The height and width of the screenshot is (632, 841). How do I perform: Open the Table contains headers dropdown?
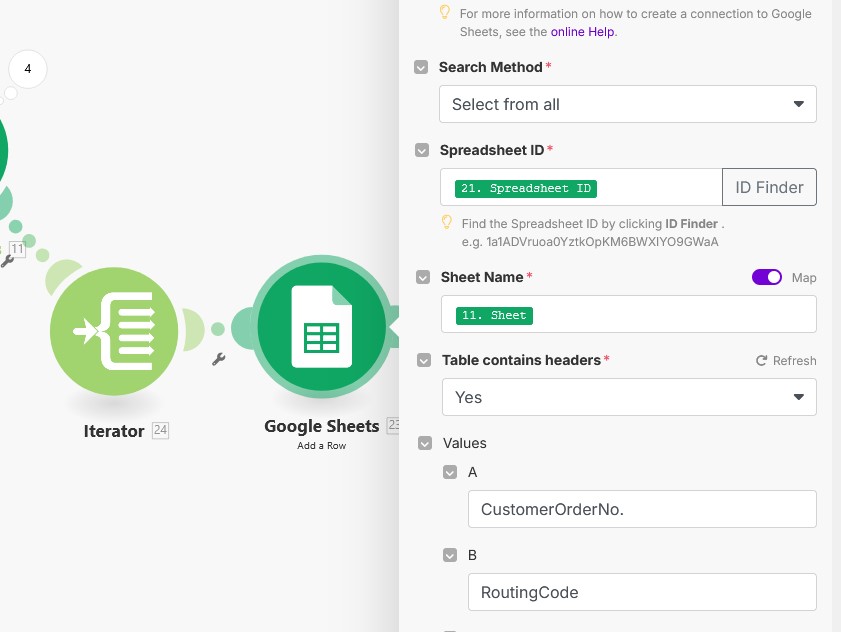coord(629,397)
